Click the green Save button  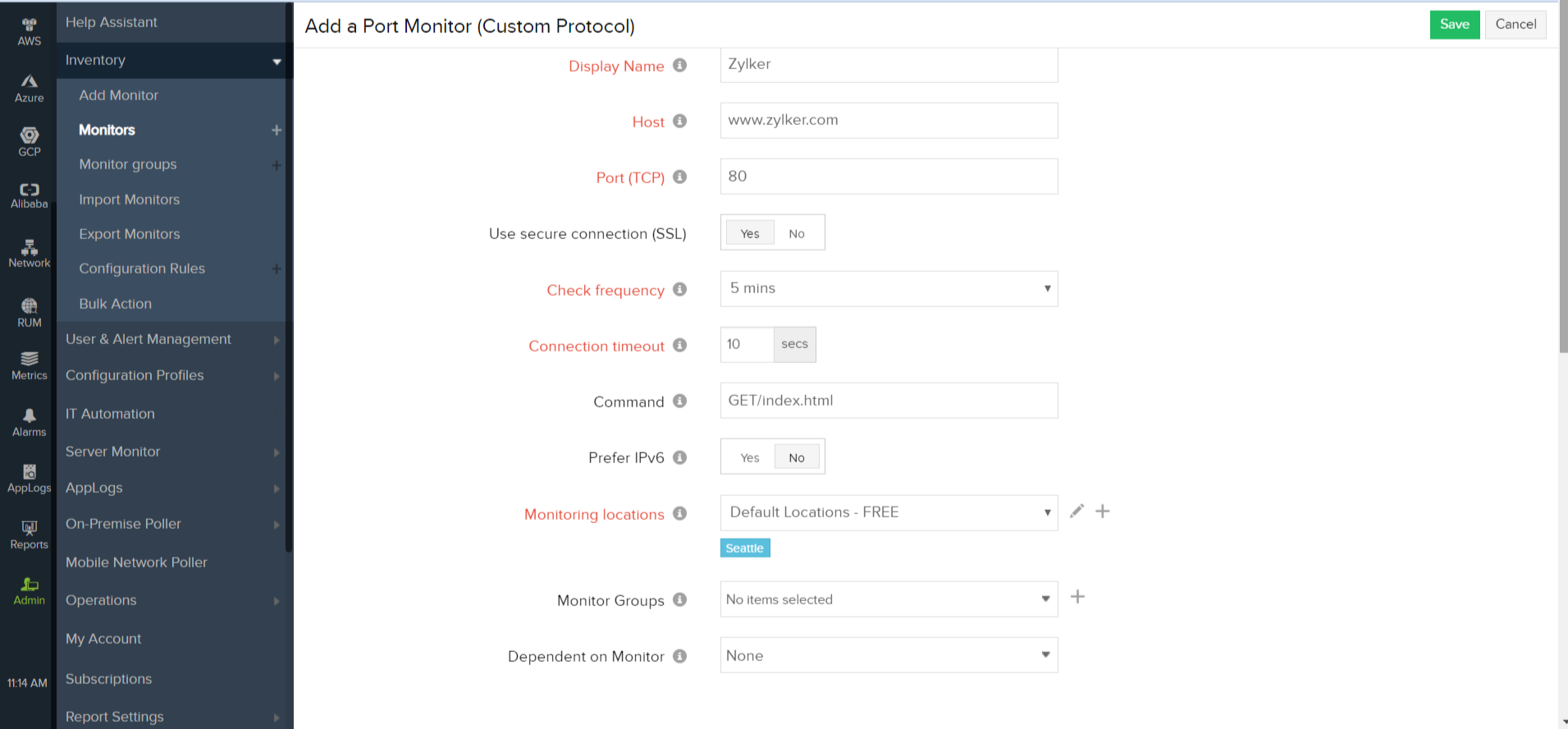click(x=1454, y=25)
